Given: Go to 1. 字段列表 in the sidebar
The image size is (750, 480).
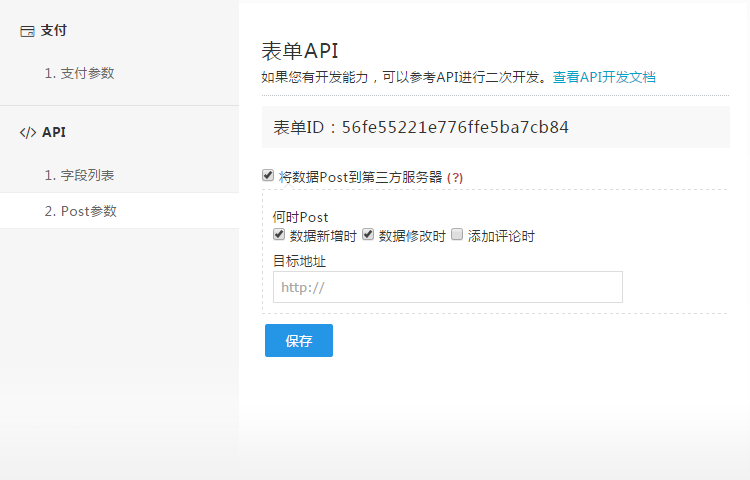Looking at the screenshot, I should (79, 175).
